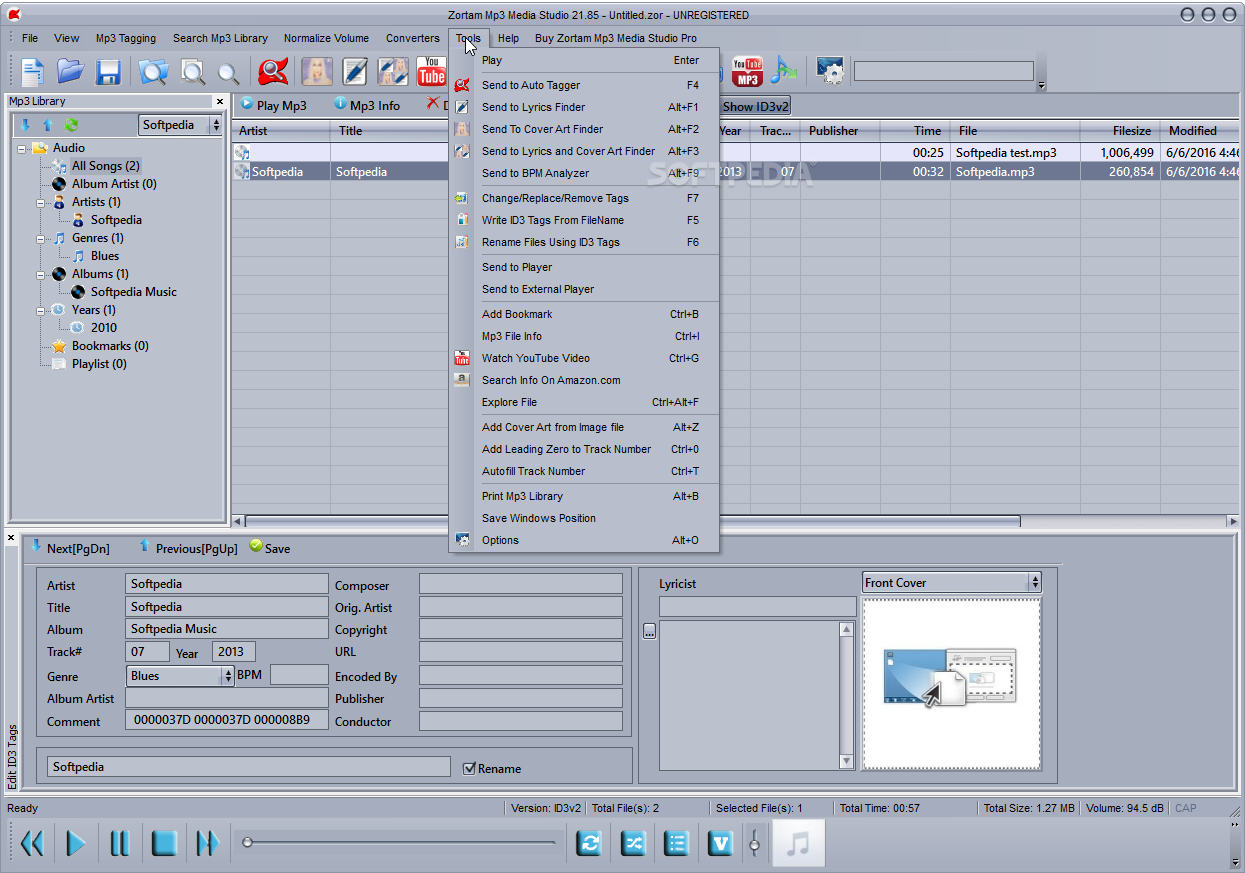The width and height of the screenshot is (1245, 873).
Task: Click Next[PgDn] in tag editor
Action: click(70, 548)
